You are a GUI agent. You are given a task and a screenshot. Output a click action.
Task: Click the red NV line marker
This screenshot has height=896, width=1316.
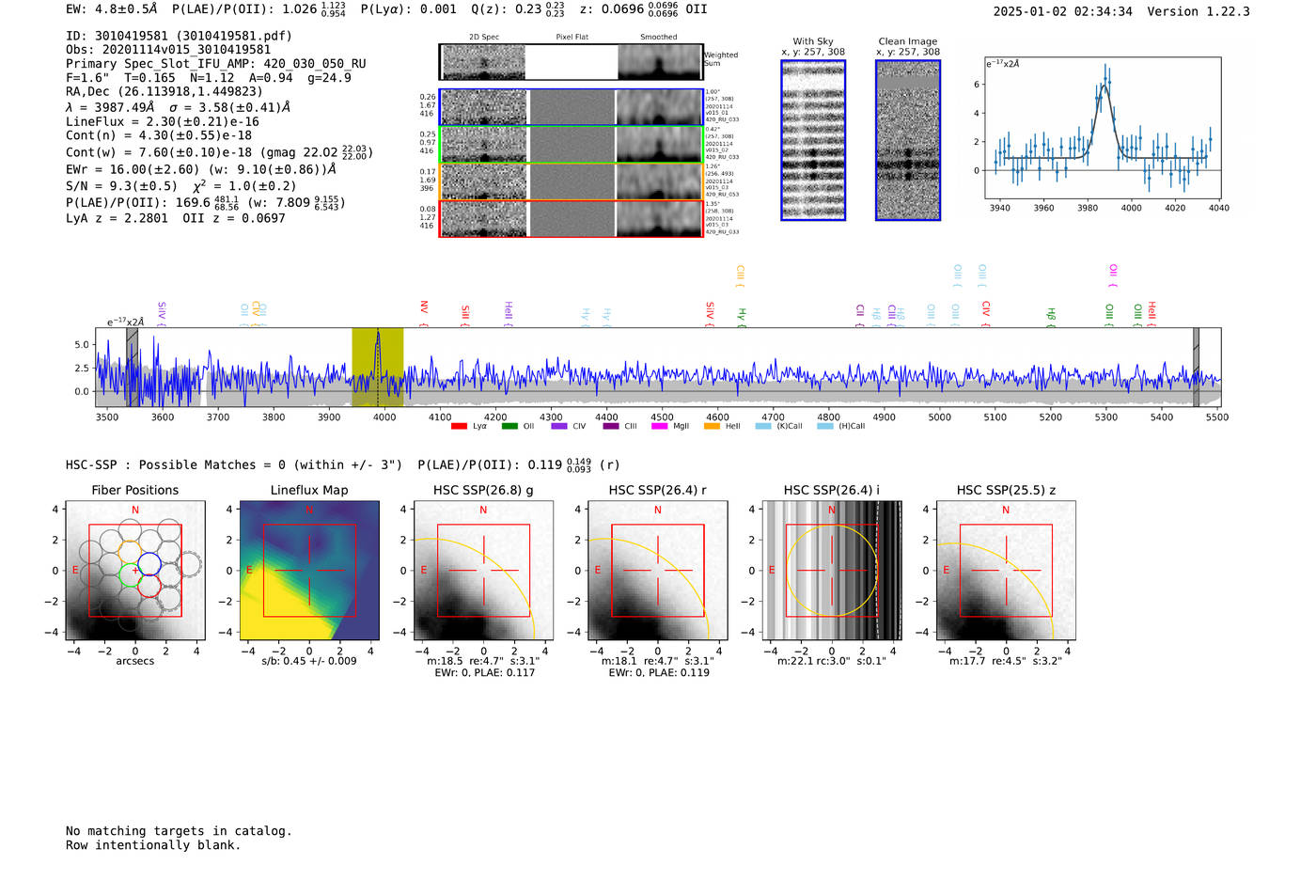tap(424, 314)
